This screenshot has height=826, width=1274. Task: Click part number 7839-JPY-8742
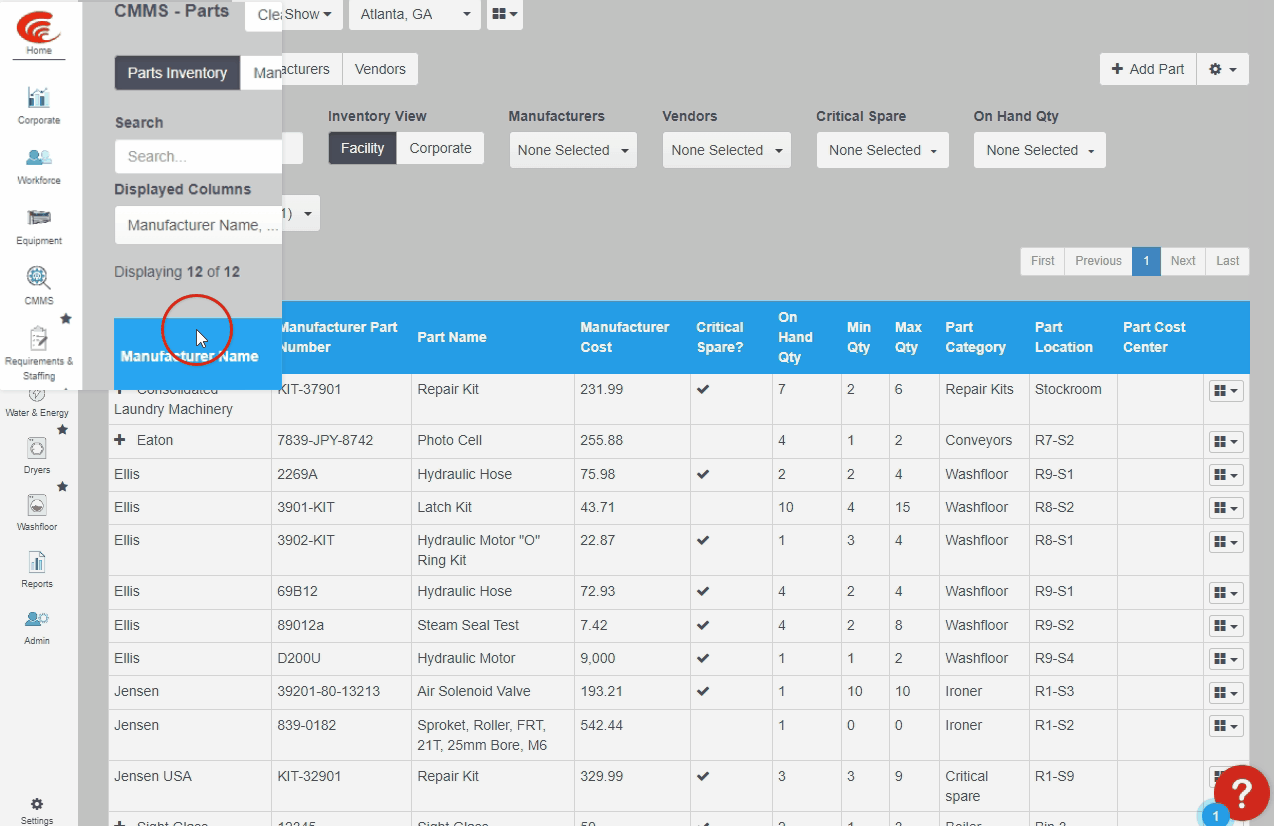(325, 440)
